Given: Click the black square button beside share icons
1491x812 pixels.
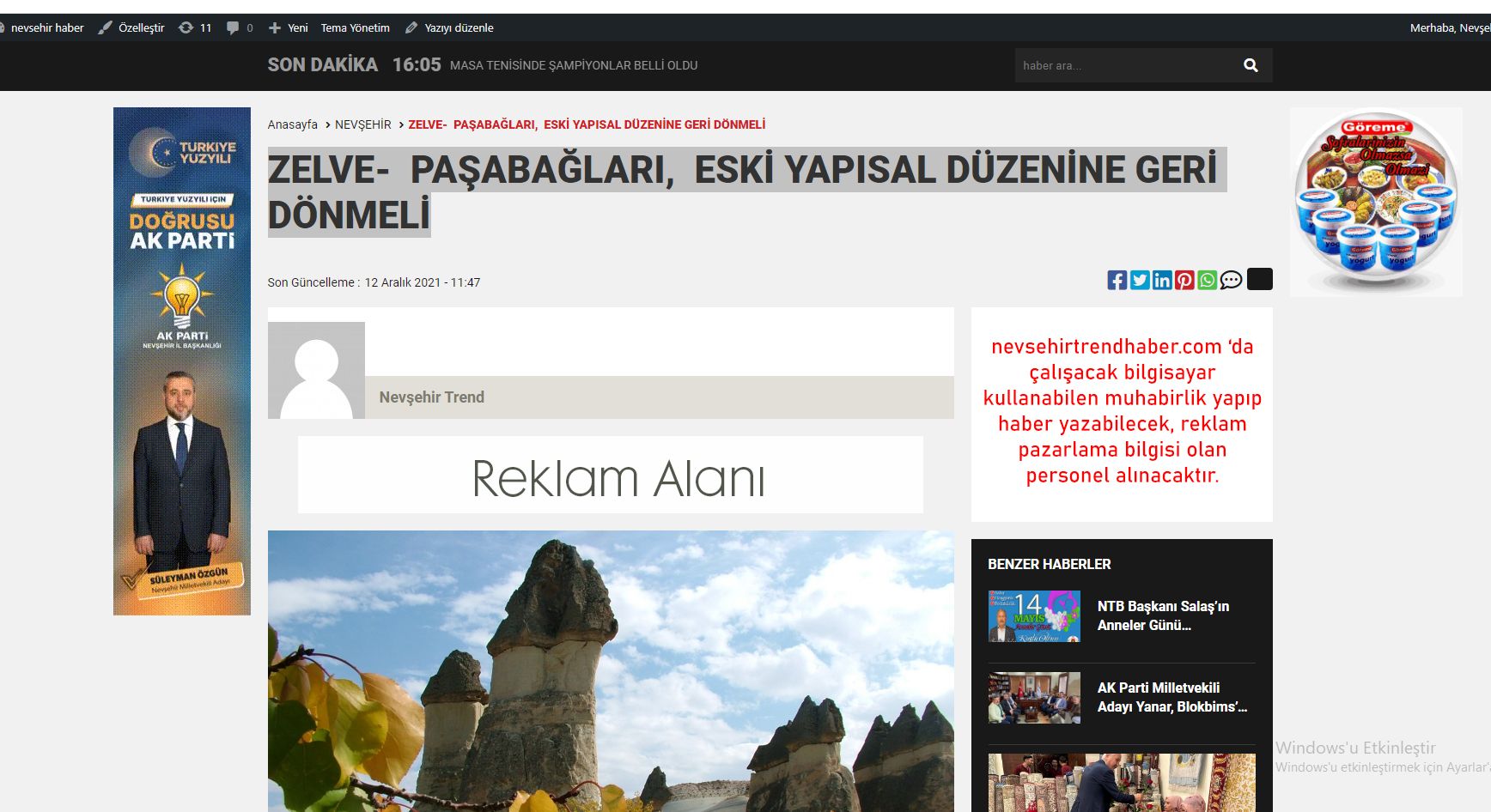Looking at the screenshot, I should click(1259, 279).
